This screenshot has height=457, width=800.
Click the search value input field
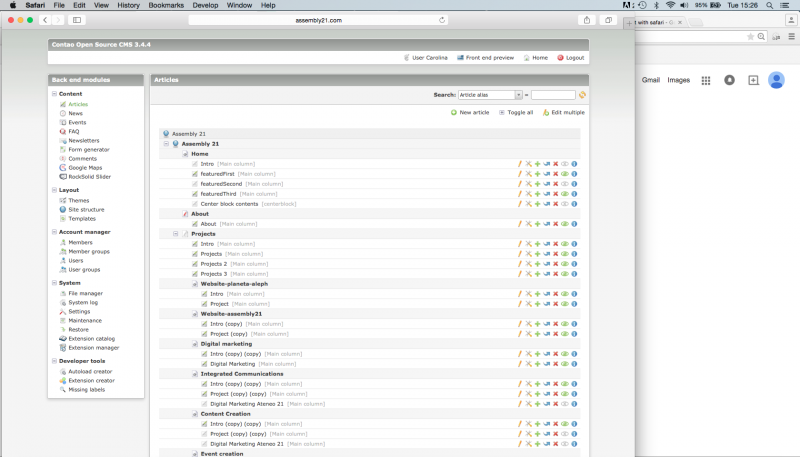click(x=553, y=95)
